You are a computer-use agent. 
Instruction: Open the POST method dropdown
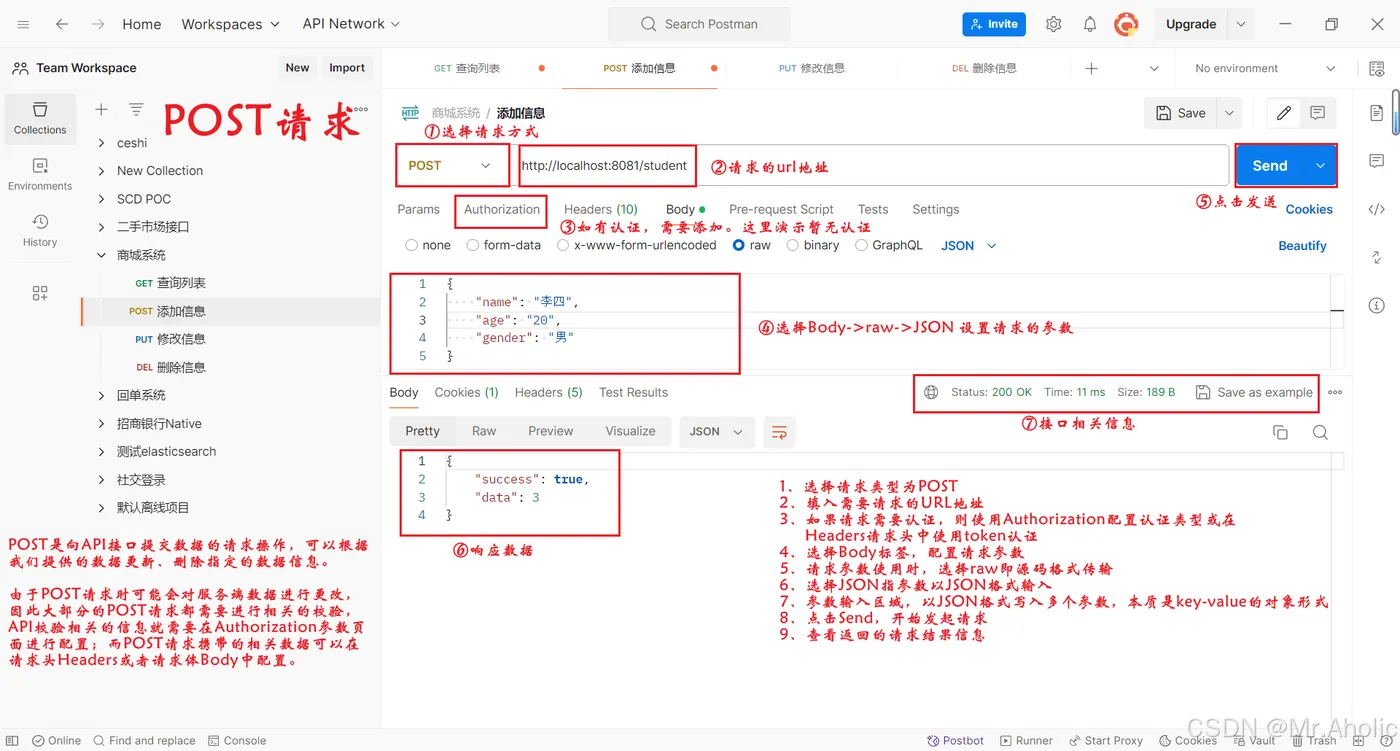coord(450,165)
